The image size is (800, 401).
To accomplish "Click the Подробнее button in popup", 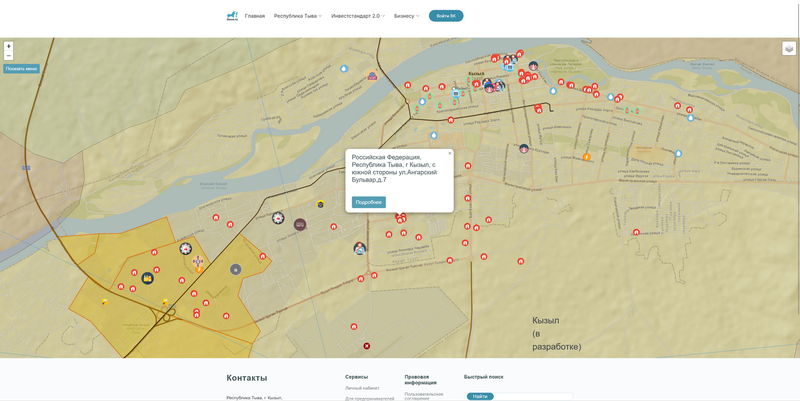I will (368, 202).
